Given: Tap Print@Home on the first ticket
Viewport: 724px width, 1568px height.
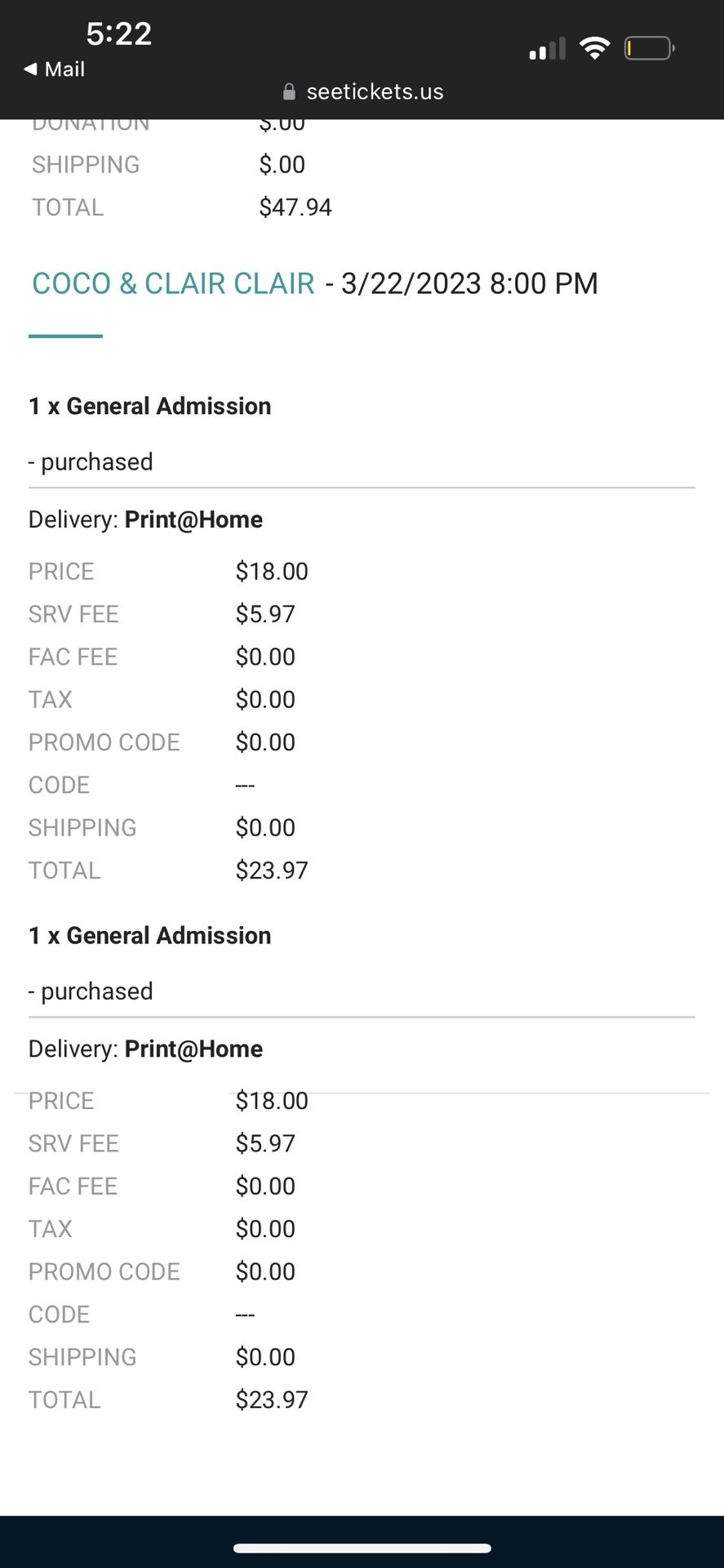Looking at the screenshot, I should [x=193, y=519].
